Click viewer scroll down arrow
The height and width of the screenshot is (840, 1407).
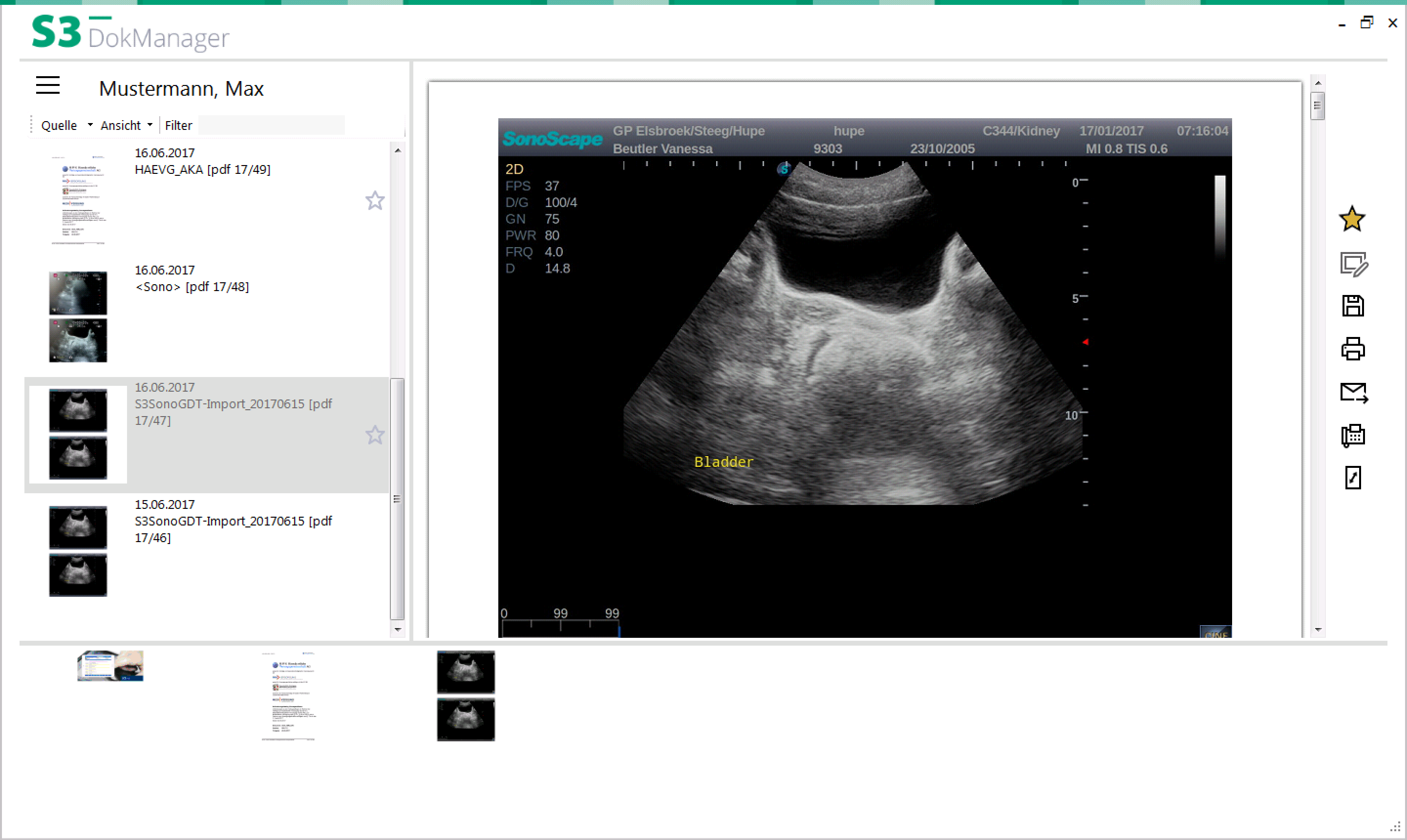(x=1318, y=630)
